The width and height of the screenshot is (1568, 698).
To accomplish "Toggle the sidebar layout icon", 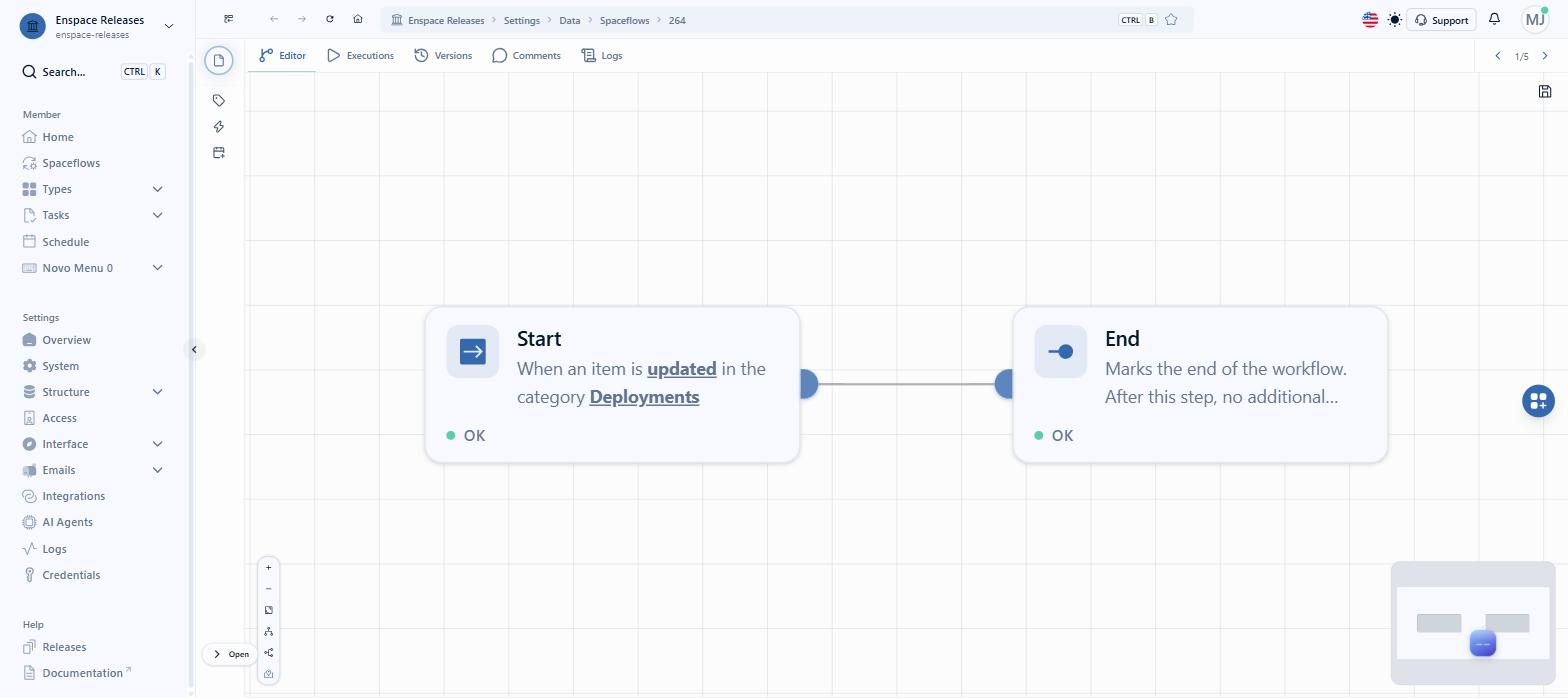I will pos(229,19).
